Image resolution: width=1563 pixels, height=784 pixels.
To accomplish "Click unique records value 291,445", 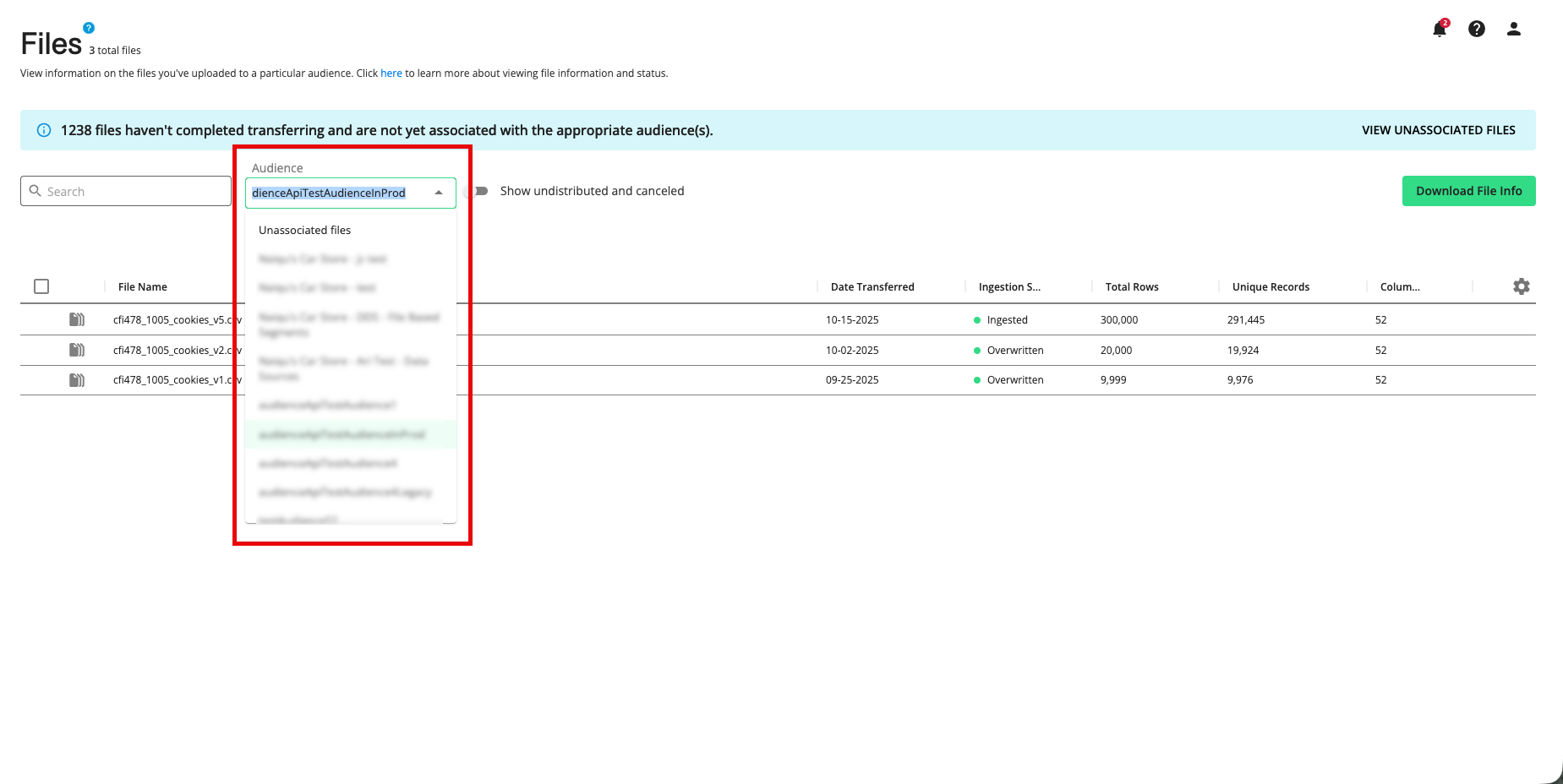I will (x=1246, y=320).
